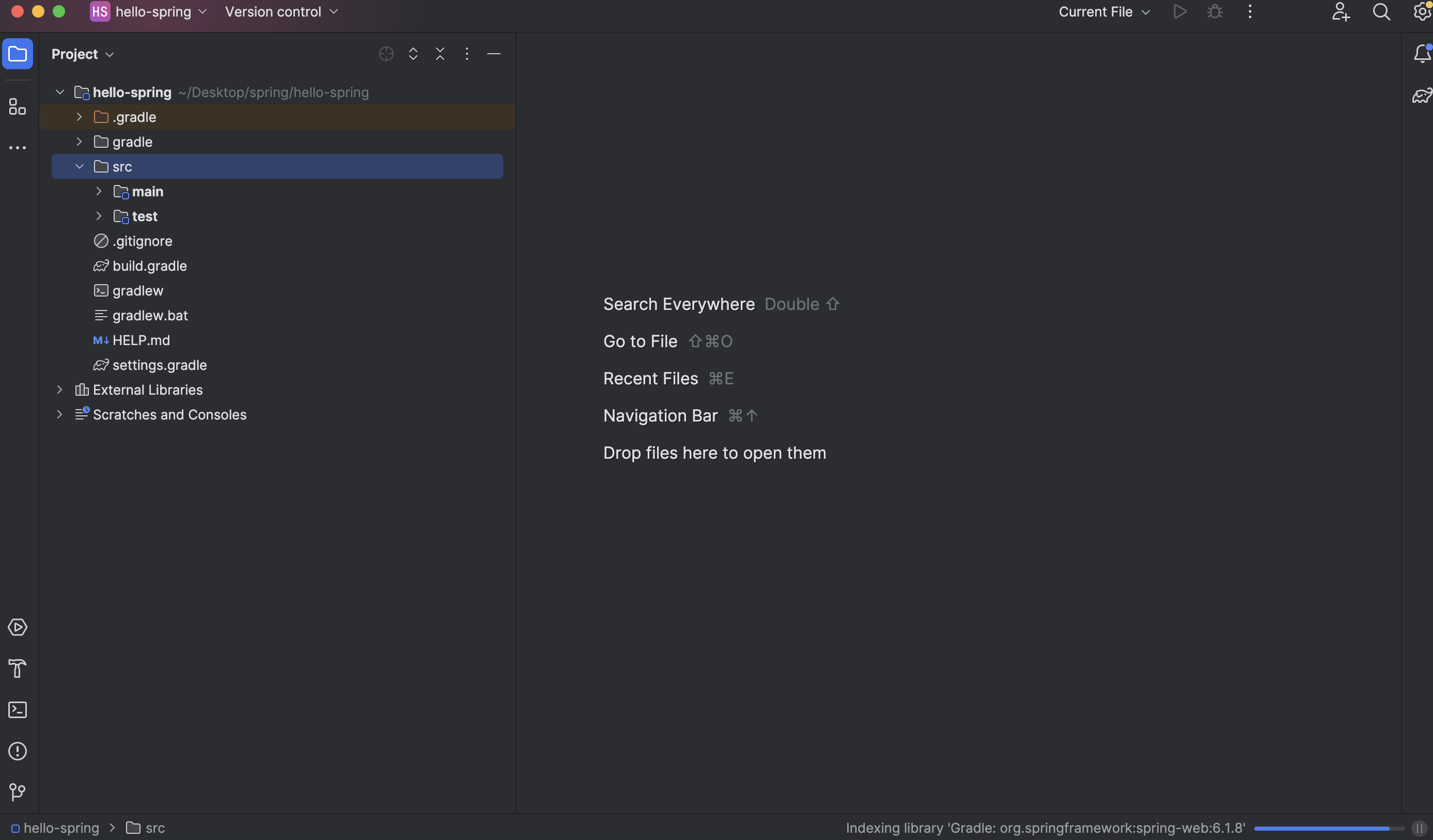Expand the main folder chevron

(x=99, y=192)
